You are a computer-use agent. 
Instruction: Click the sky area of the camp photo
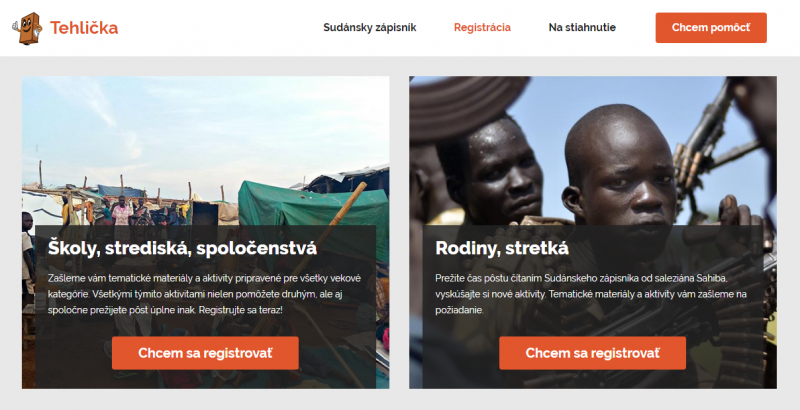204,122
